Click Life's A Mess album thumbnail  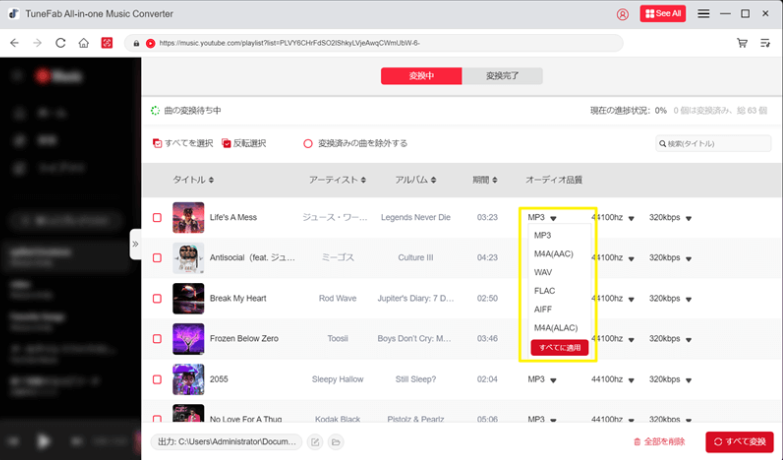click(x=188, y=218)
